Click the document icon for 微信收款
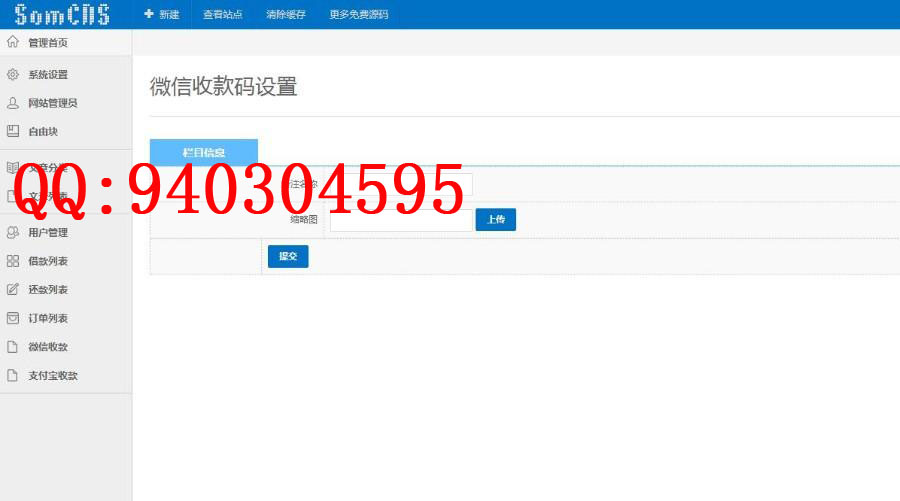Screen dimensions: 900x501 coord(13,347)
